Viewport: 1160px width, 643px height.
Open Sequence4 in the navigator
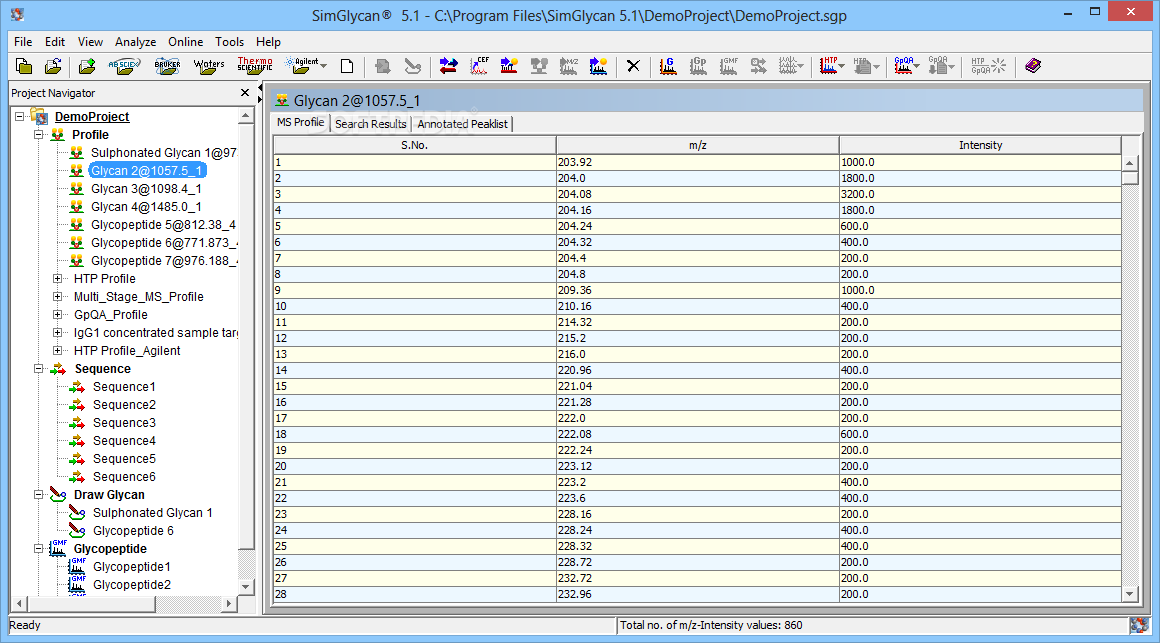click(x=124, y=440)
